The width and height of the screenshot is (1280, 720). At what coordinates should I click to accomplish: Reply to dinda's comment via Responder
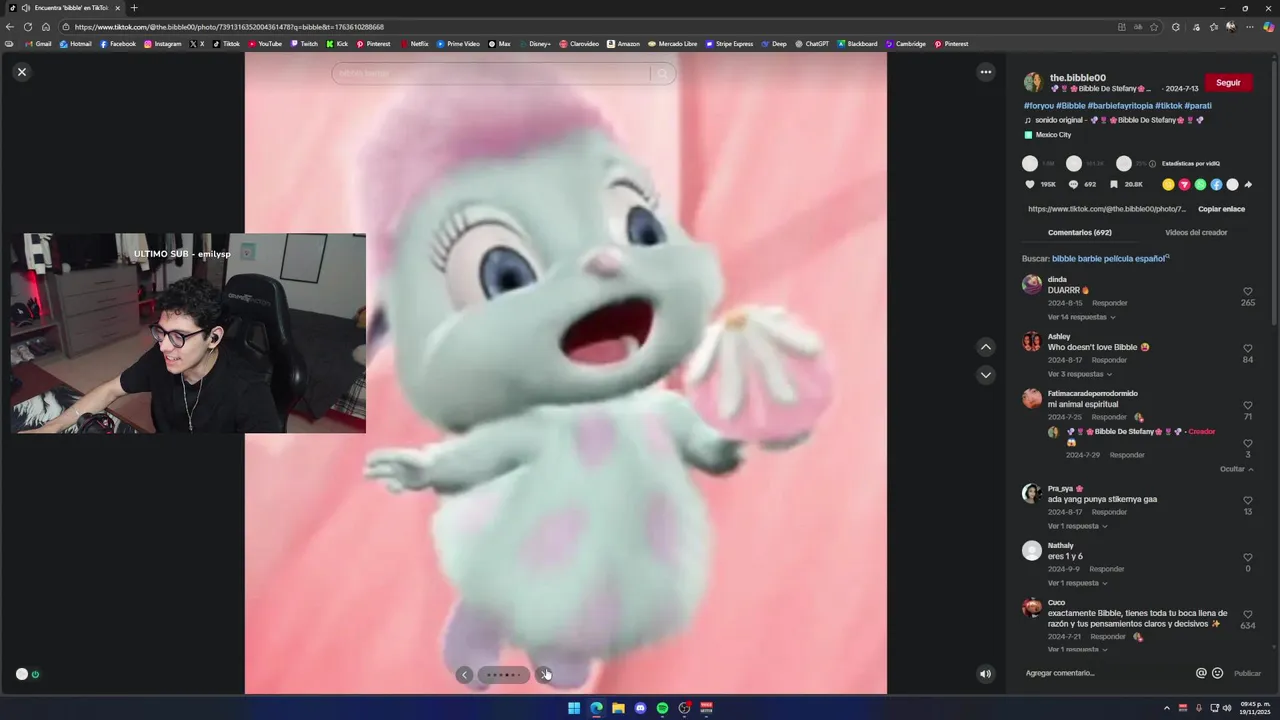1110,303
